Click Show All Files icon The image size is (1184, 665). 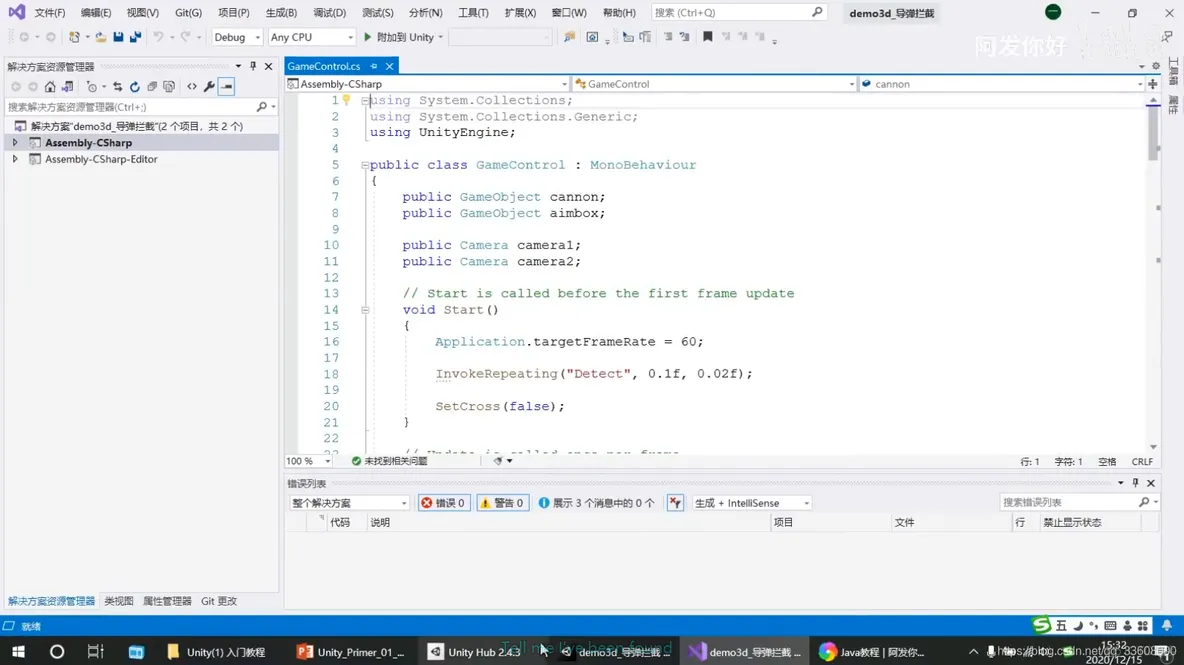tap(169, 87)
